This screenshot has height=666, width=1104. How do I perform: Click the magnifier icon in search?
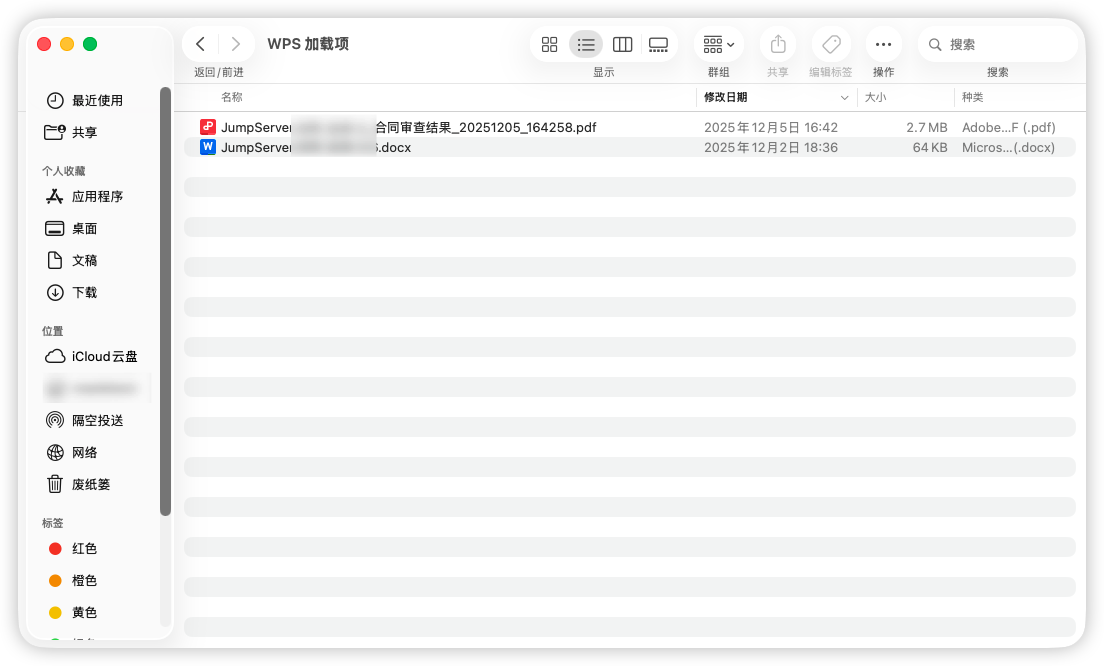coord(935,44)
